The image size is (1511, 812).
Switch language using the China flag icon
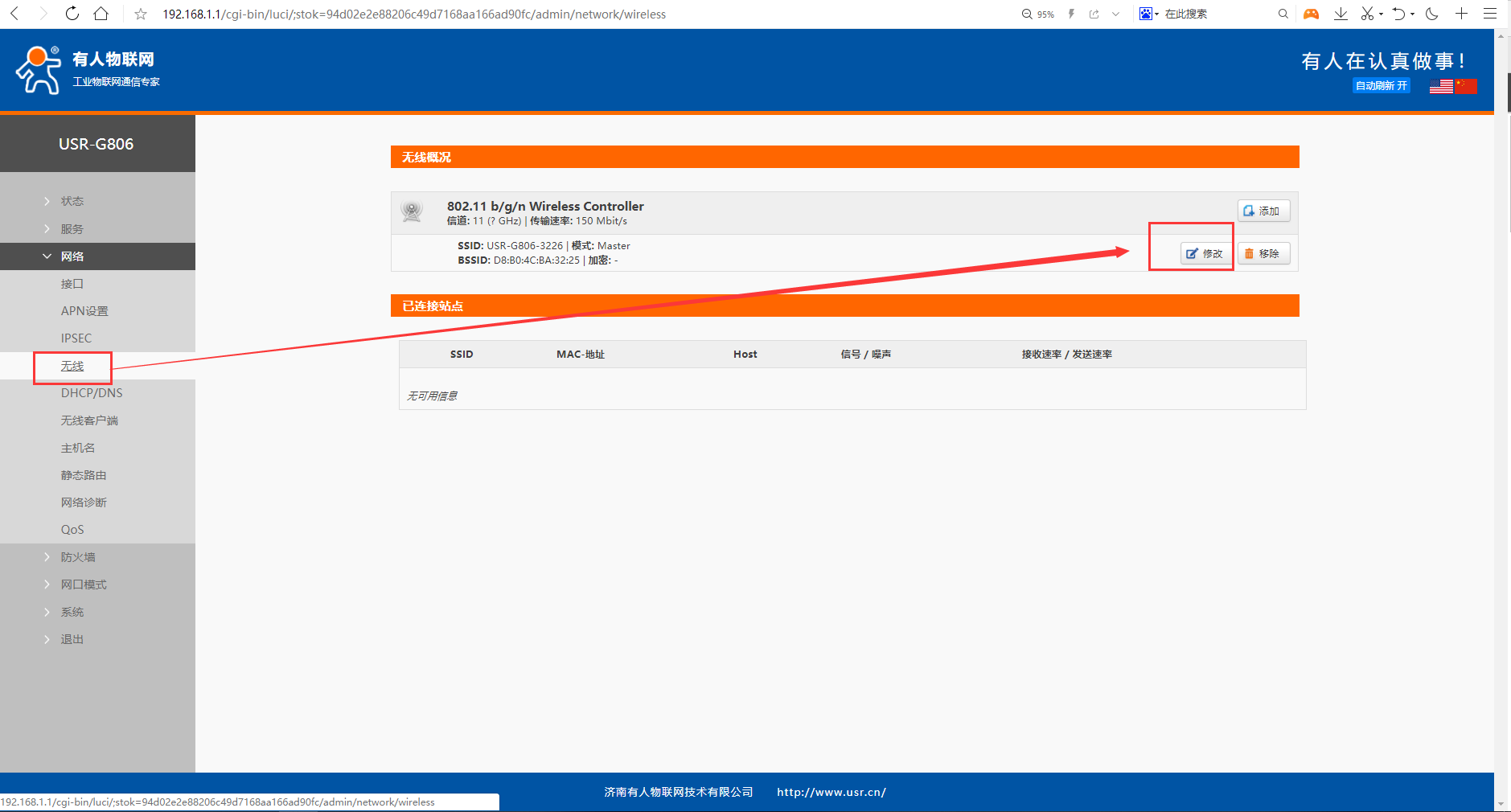(1466, 86)
